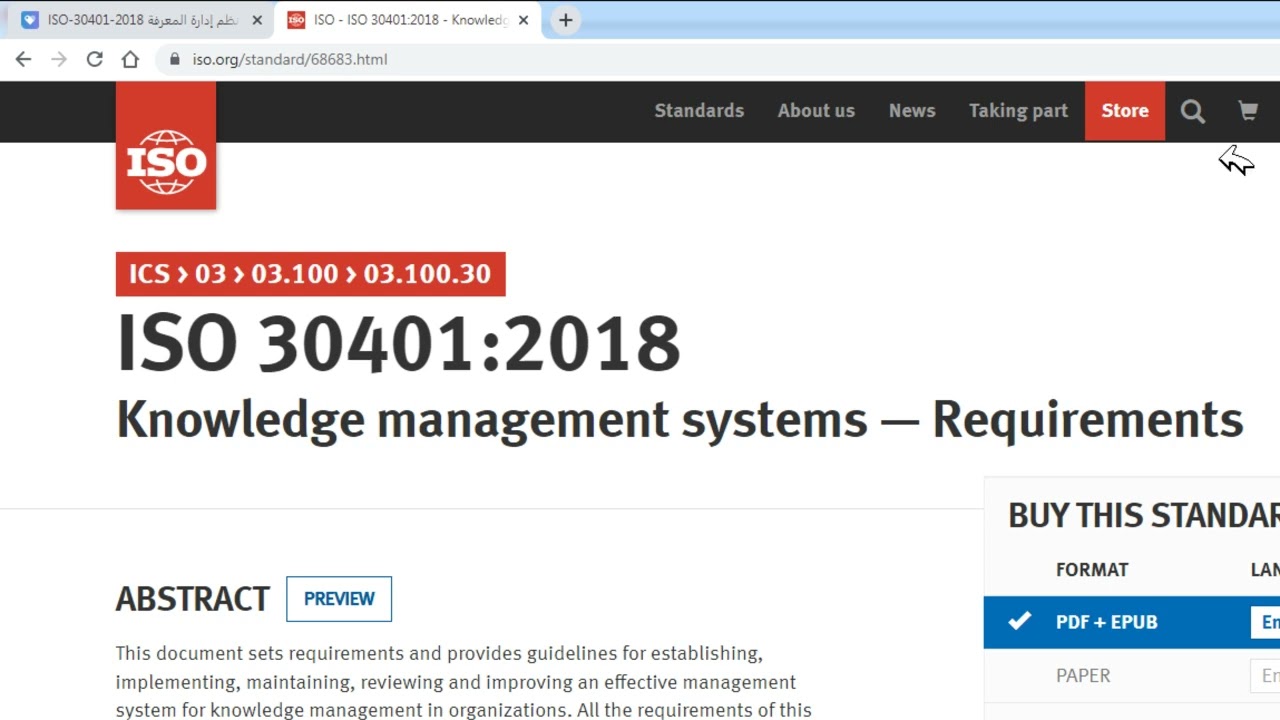Open the search magnifier icon

(x=1193, y=111)
